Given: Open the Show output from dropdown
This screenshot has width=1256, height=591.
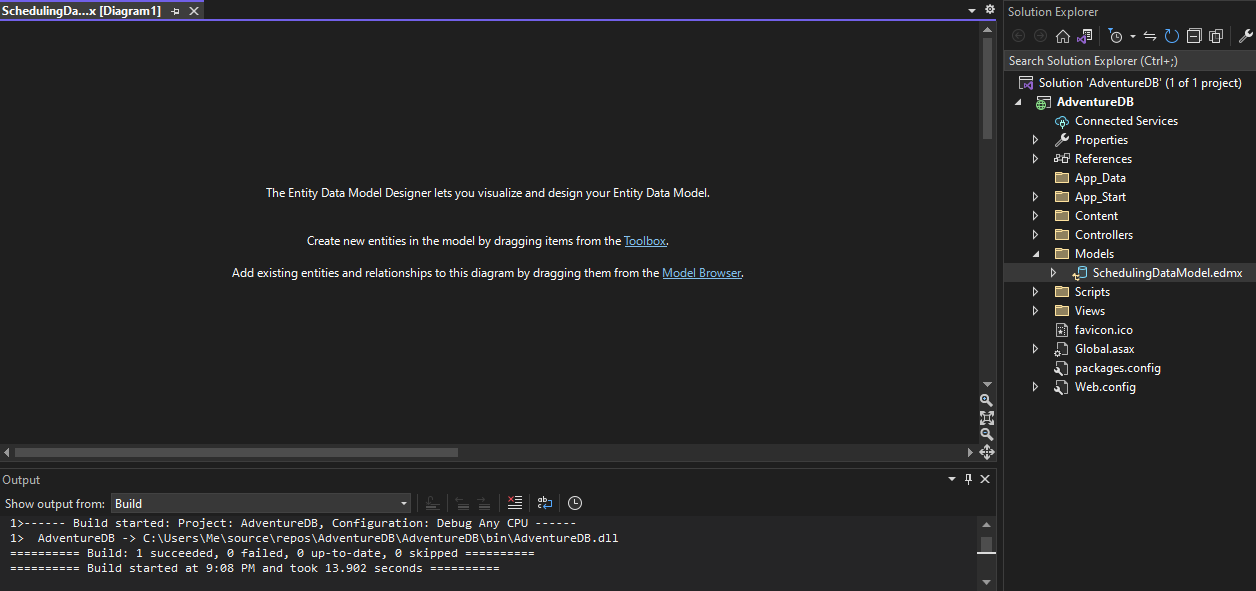Looking at the screenshot, I should point(402,503).
